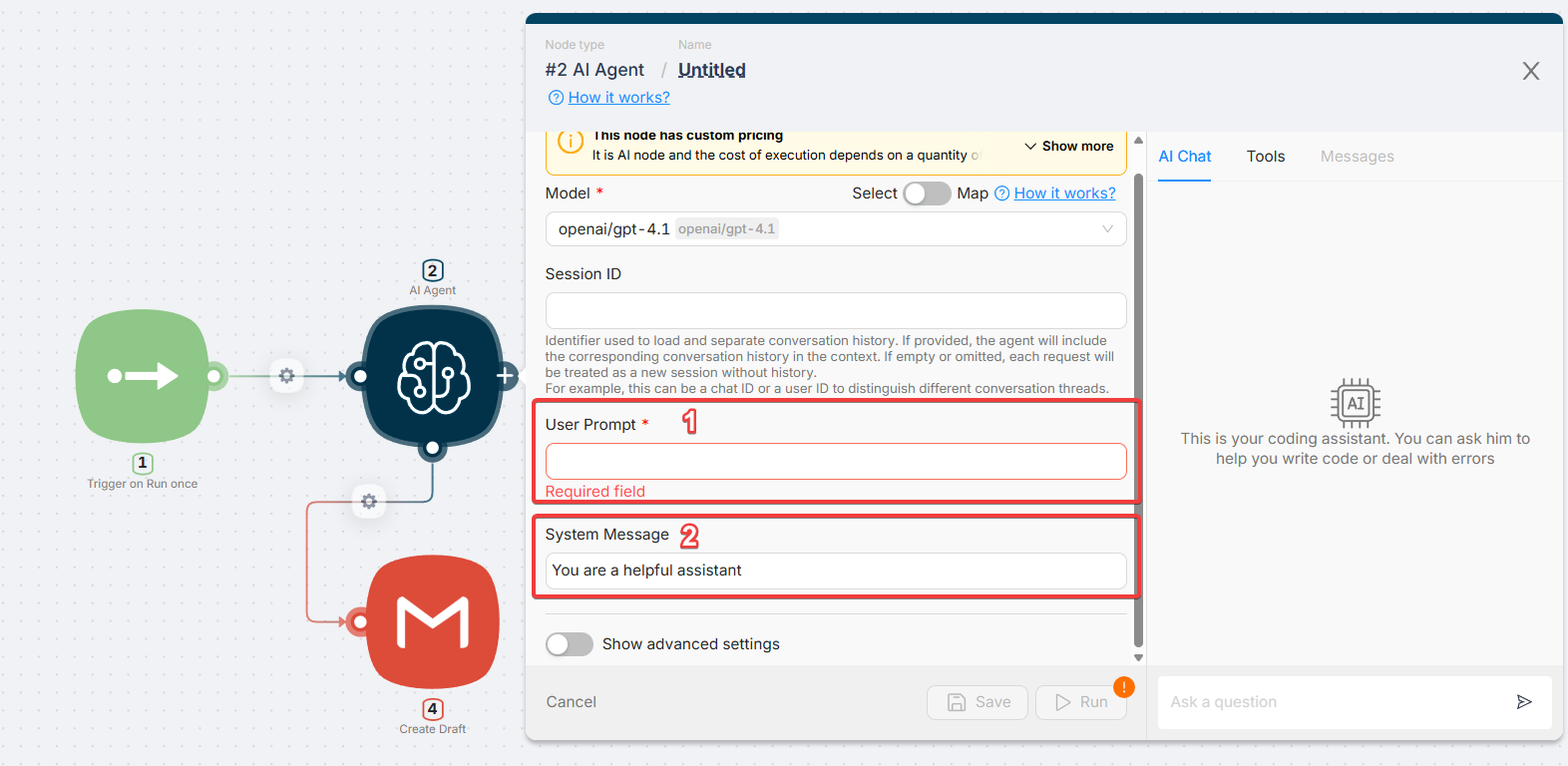The height and width of the screenshot is (766, 1568).
Task: Switch to the AI Chat tab
Action: coord(1184,157)
